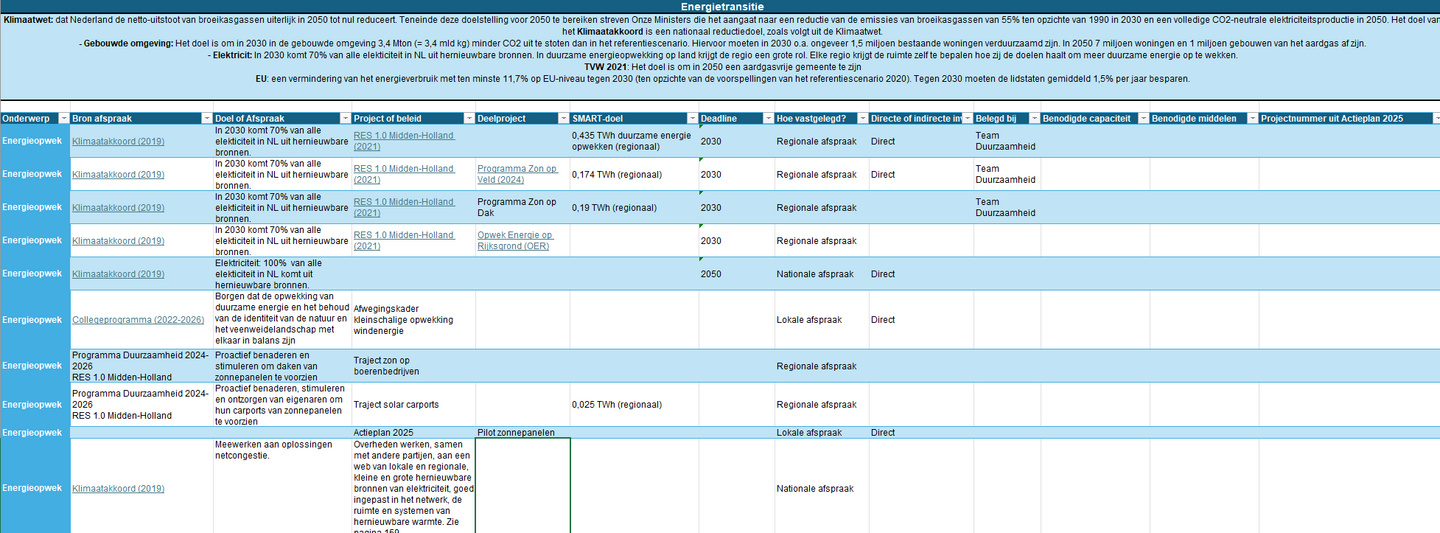Open the Onderwerp column filter dropdown
The height and width of the screenshot is (533, 1440).
coord(64,118)
